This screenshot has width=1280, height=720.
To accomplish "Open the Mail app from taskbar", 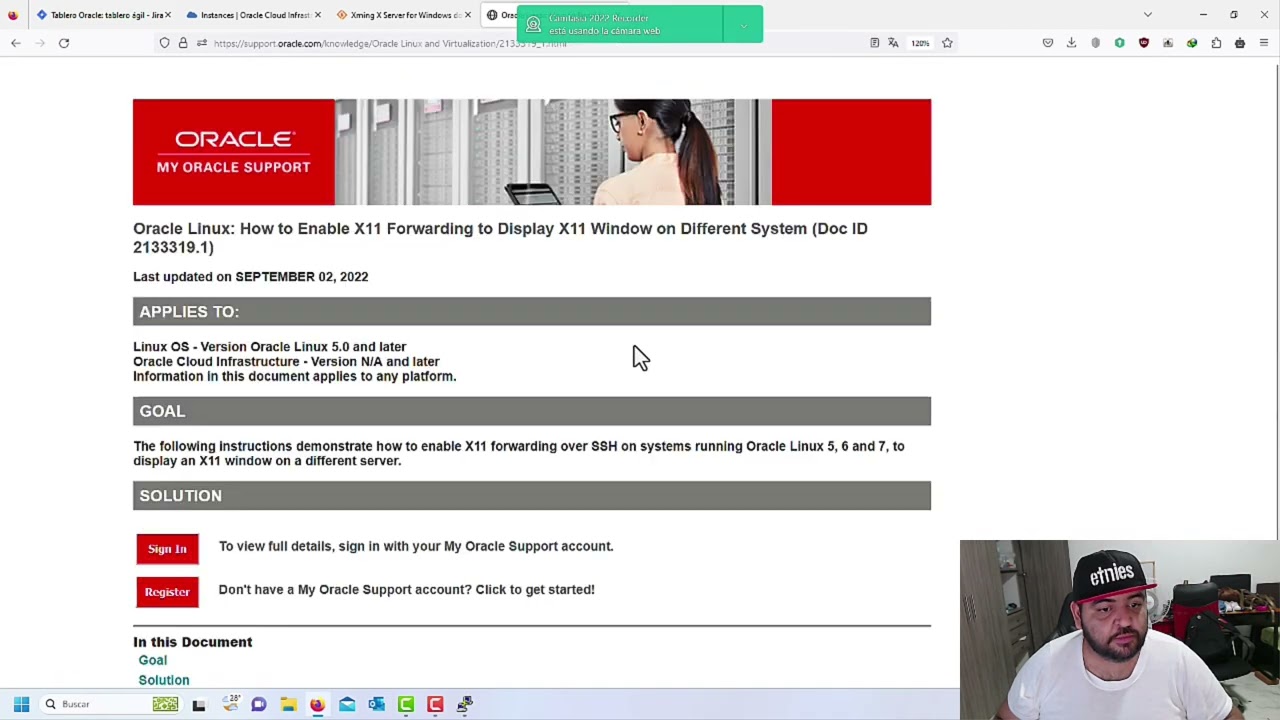I will [347, 704].
